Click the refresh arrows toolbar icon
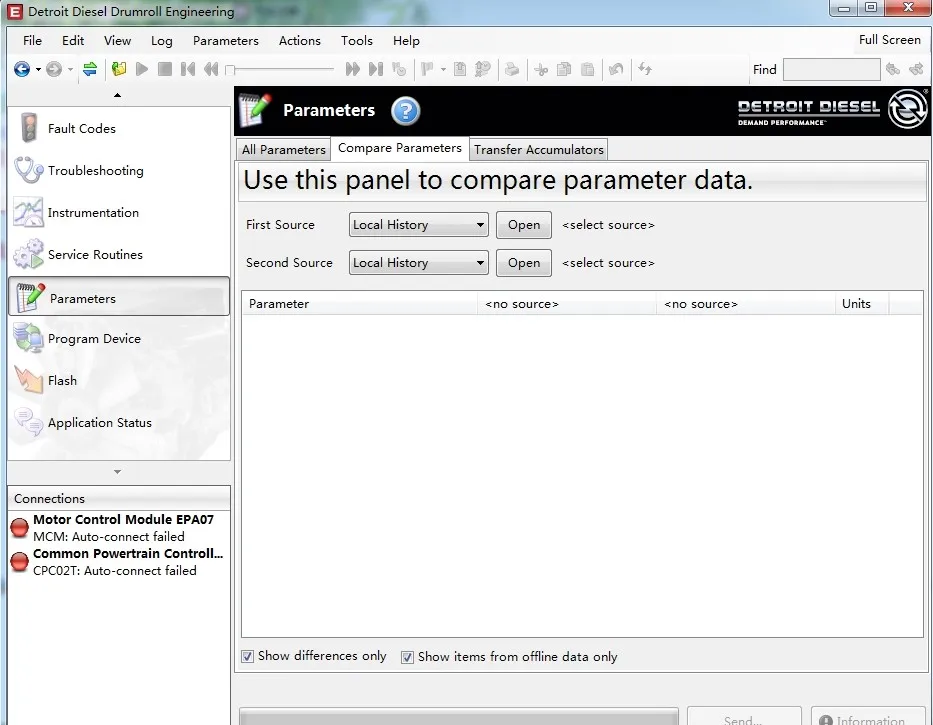Screen dimensions: 933x725 (x=645, y=69)
